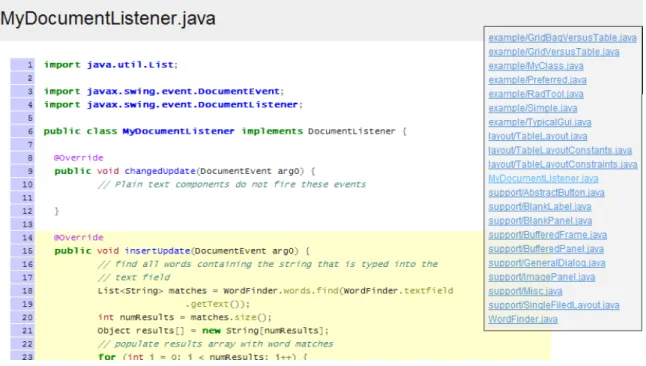
Task: Click line number 21 in gutter
Action: (x=27, y=331)
